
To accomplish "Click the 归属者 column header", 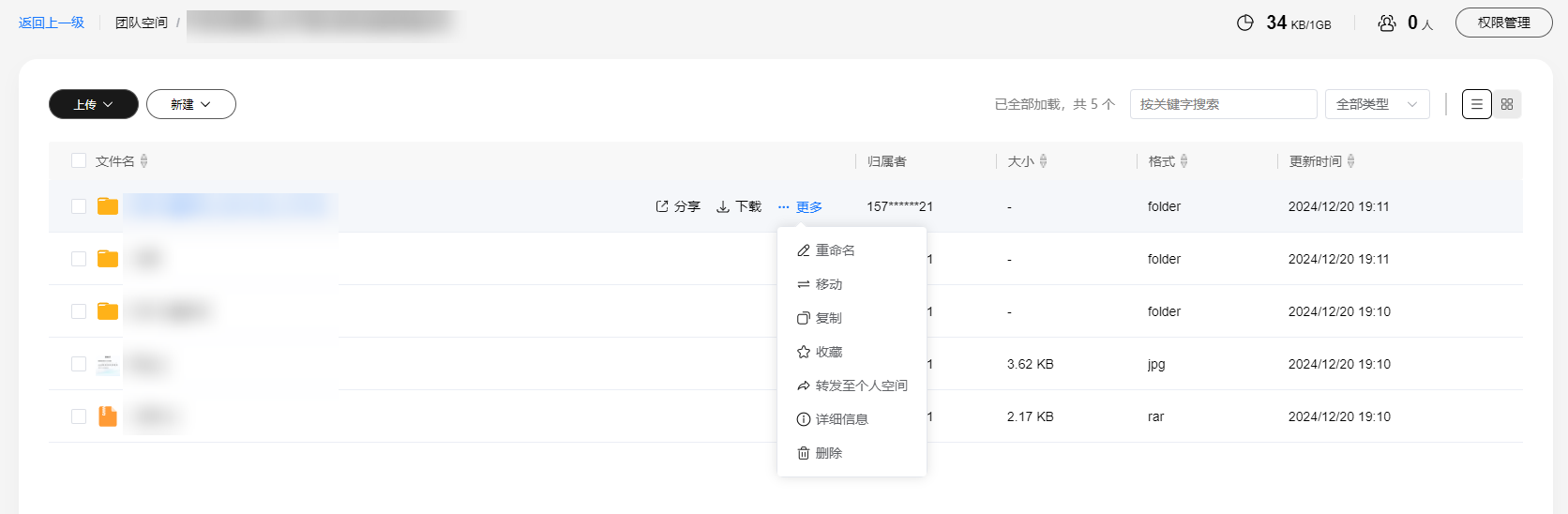I will [886, 161].
